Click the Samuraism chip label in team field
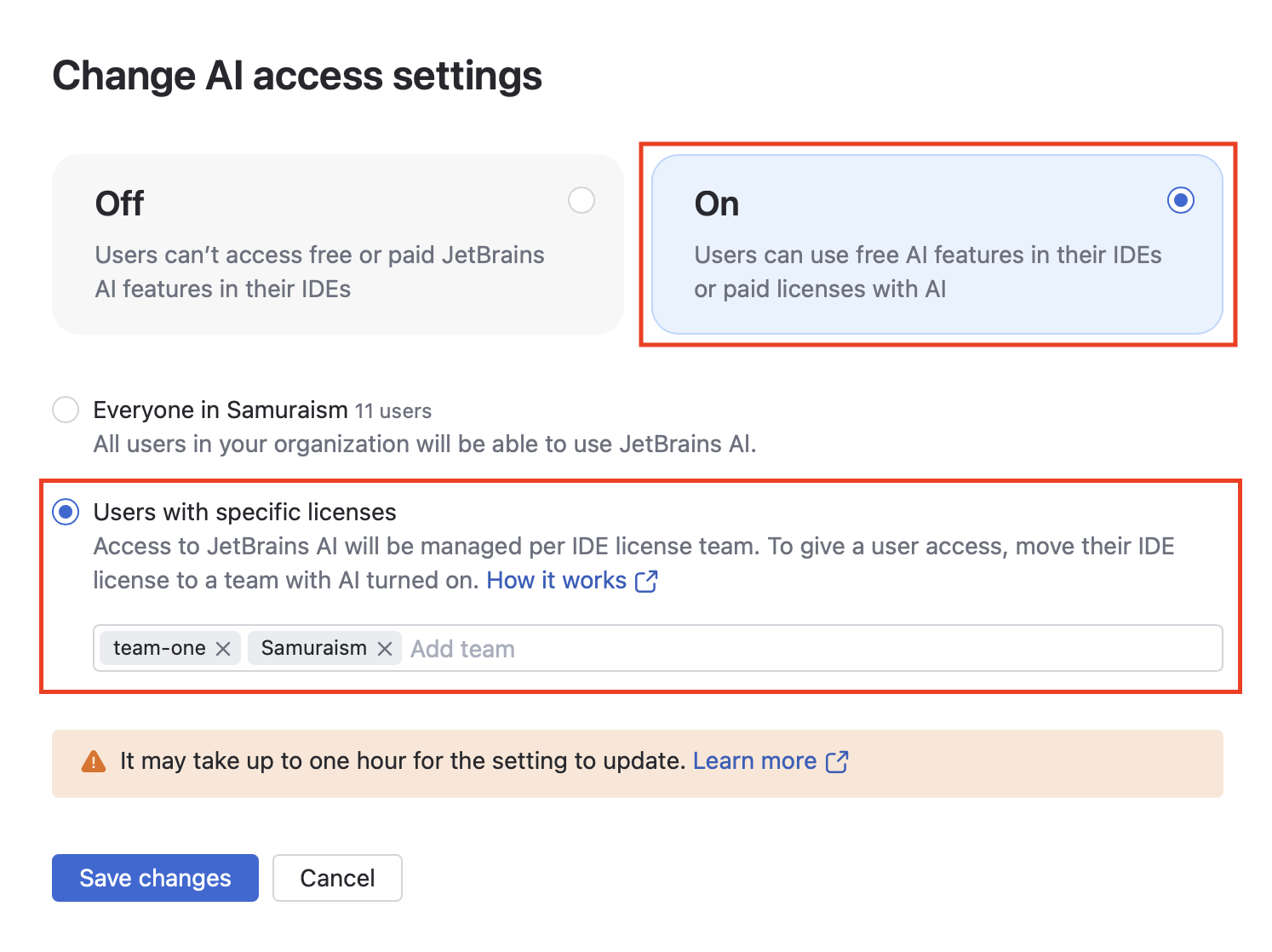 click(313, 649)
